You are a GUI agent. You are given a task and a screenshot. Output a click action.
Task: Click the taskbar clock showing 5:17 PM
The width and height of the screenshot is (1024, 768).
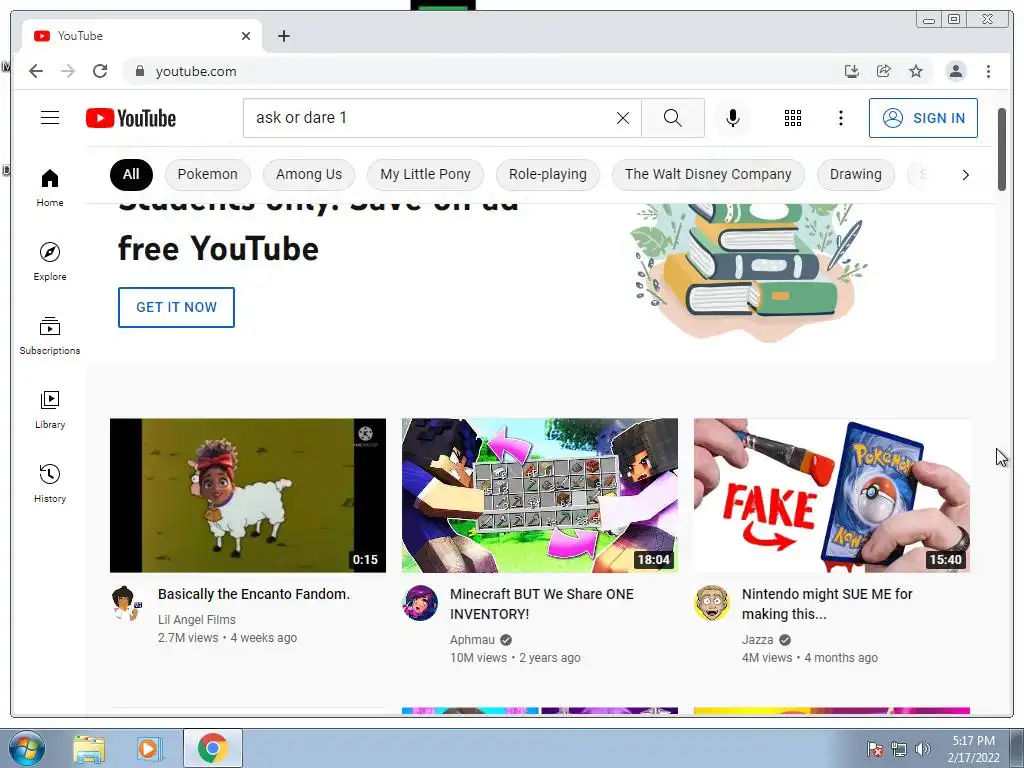973,749
